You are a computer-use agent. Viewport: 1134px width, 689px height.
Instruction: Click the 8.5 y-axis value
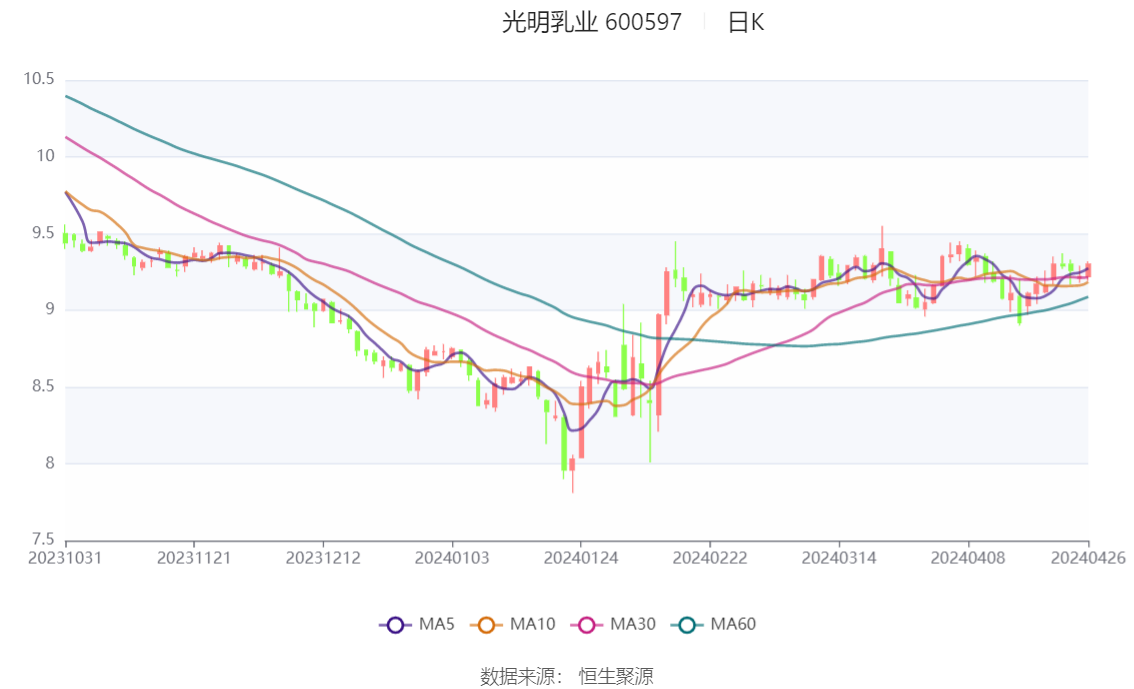click(43, 386)
